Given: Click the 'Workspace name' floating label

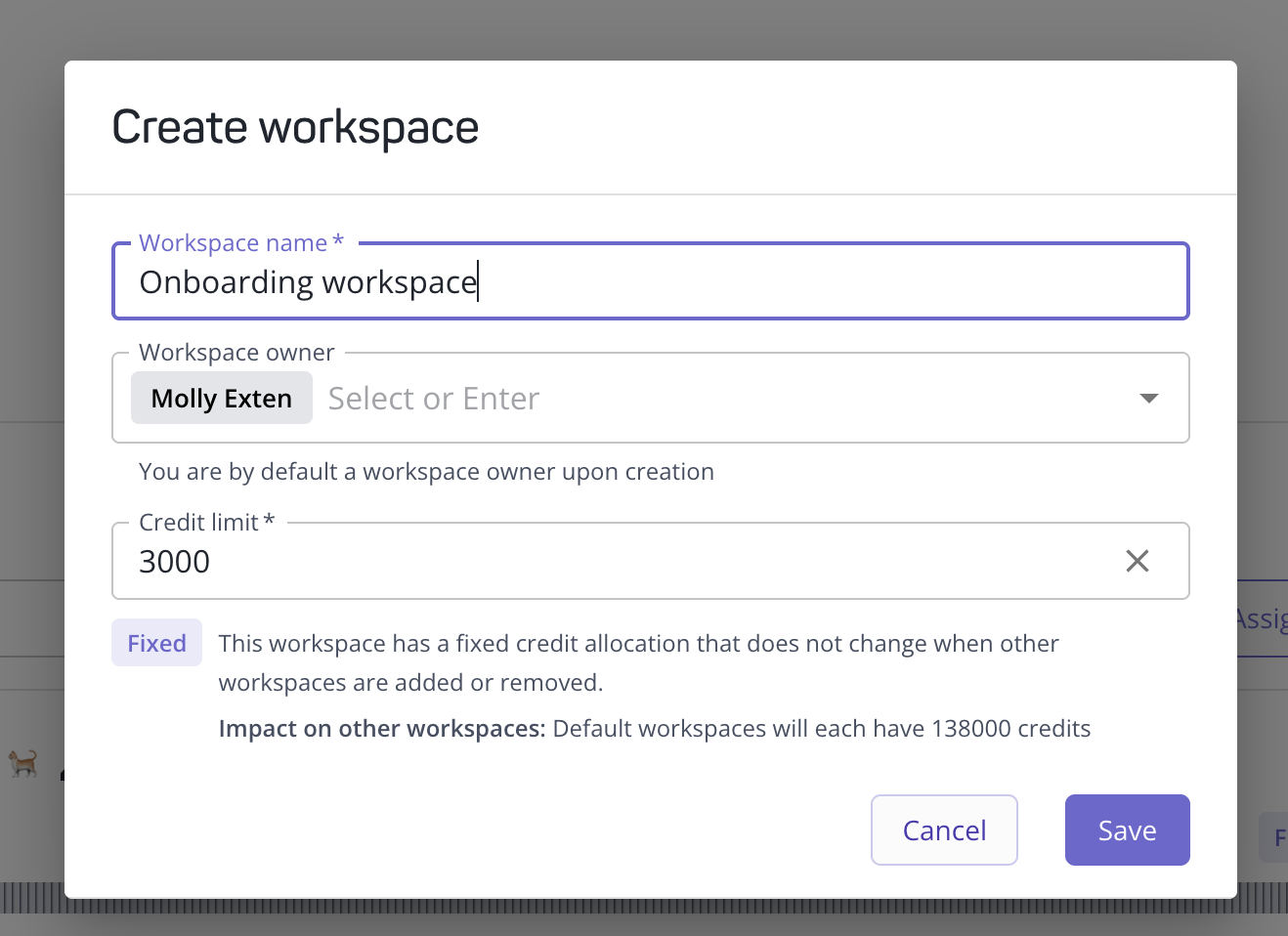Looking at the screenshot, I should coord(235,242).
